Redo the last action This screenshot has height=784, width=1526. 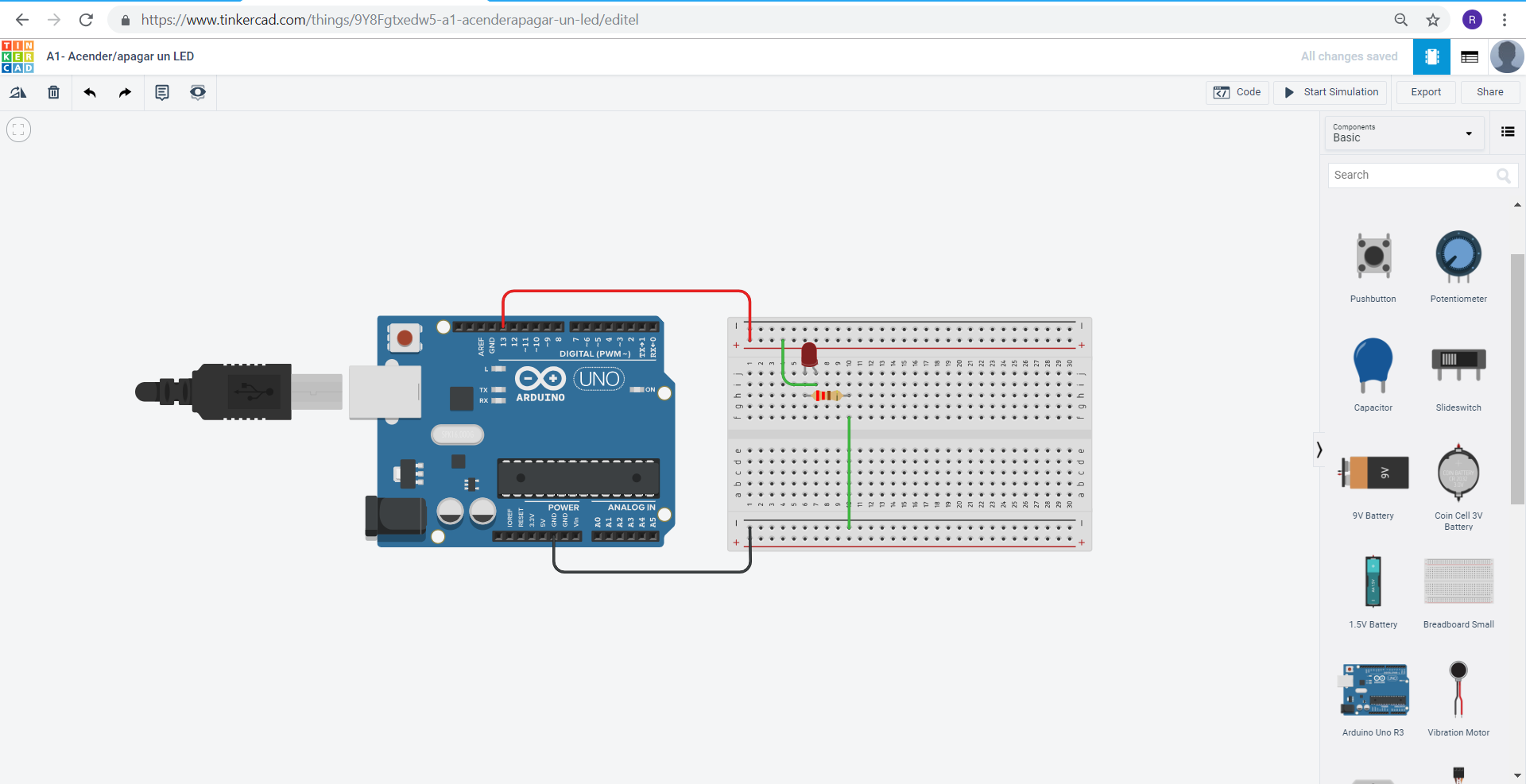pyautogui.click(x=125, y=92)
